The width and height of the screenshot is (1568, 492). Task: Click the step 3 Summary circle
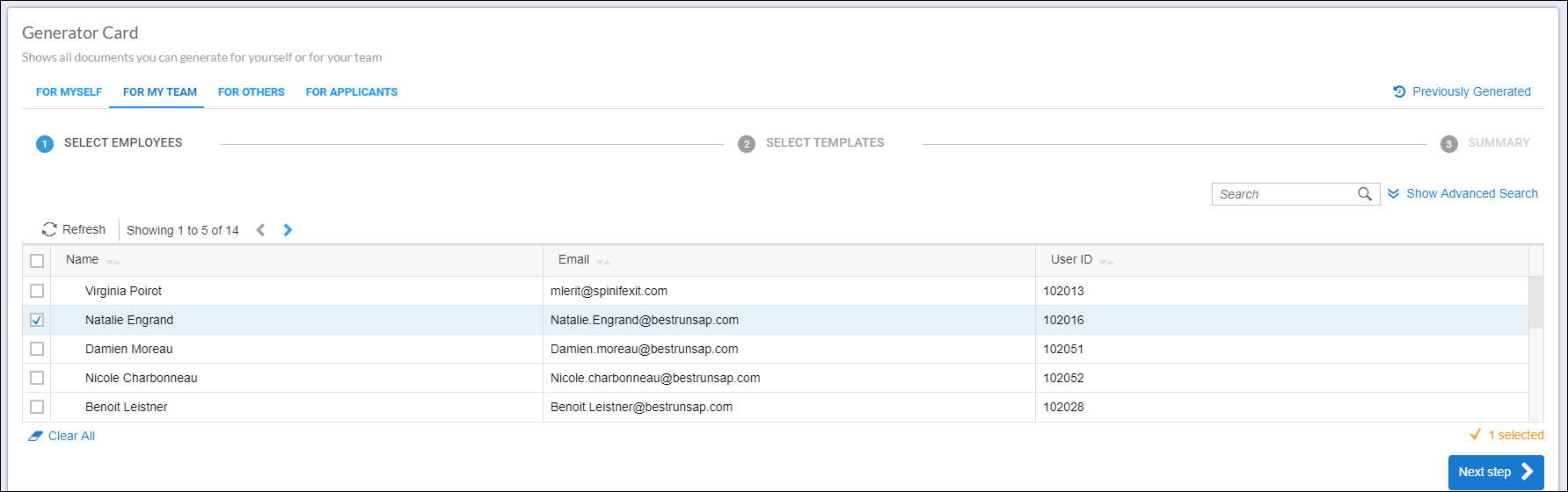click(x=1449, y=143)
